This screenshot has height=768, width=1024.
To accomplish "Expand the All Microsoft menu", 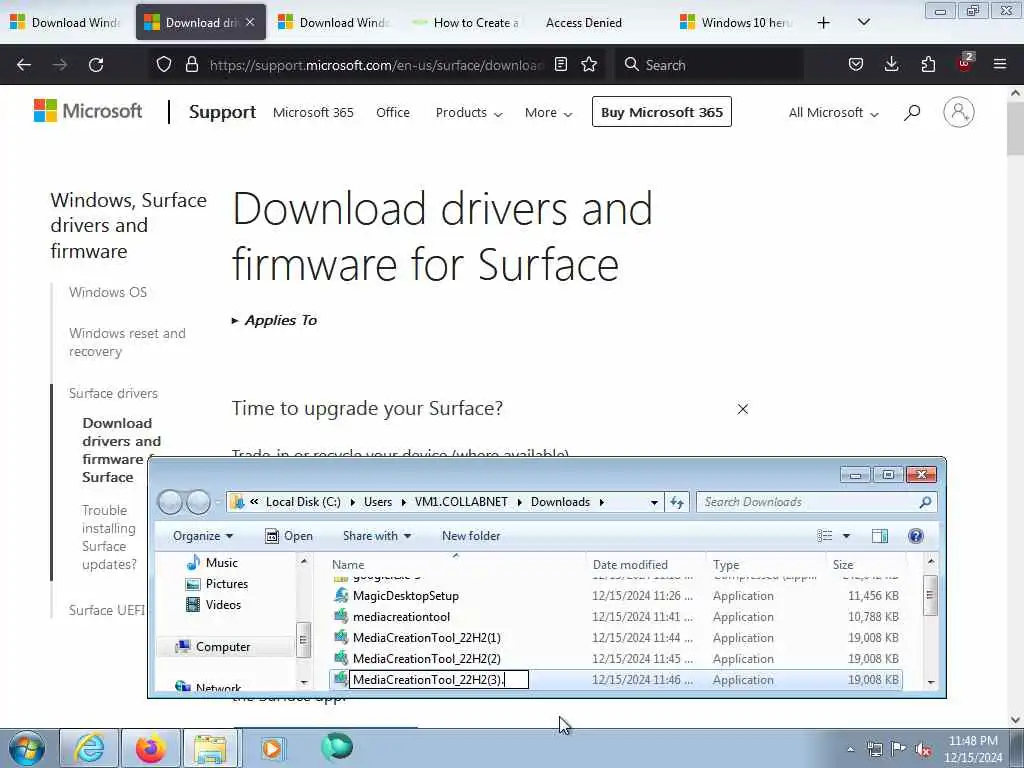I will (x=833, y=112).
